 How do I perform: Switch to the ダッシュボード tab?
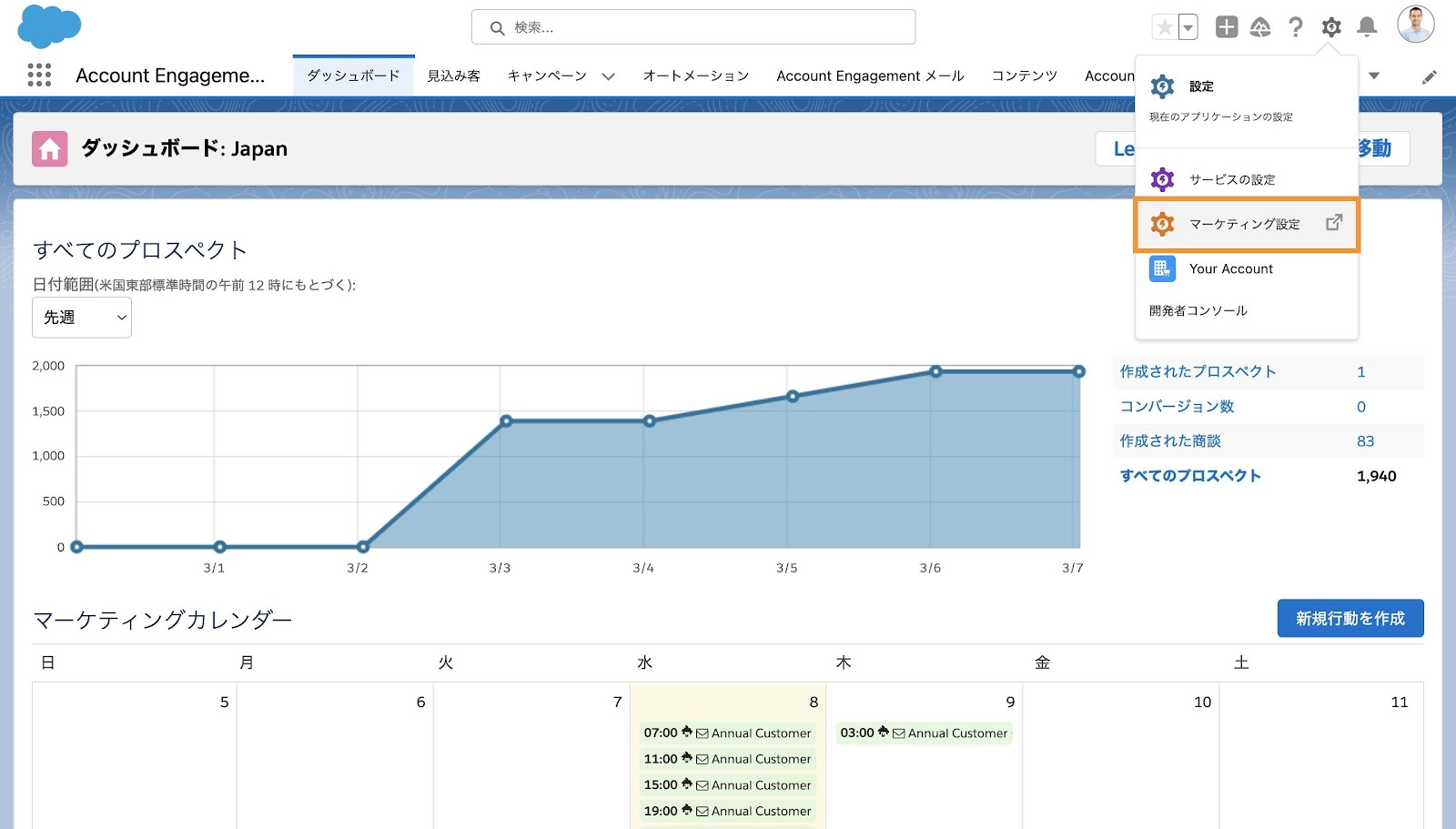[353, 76]
